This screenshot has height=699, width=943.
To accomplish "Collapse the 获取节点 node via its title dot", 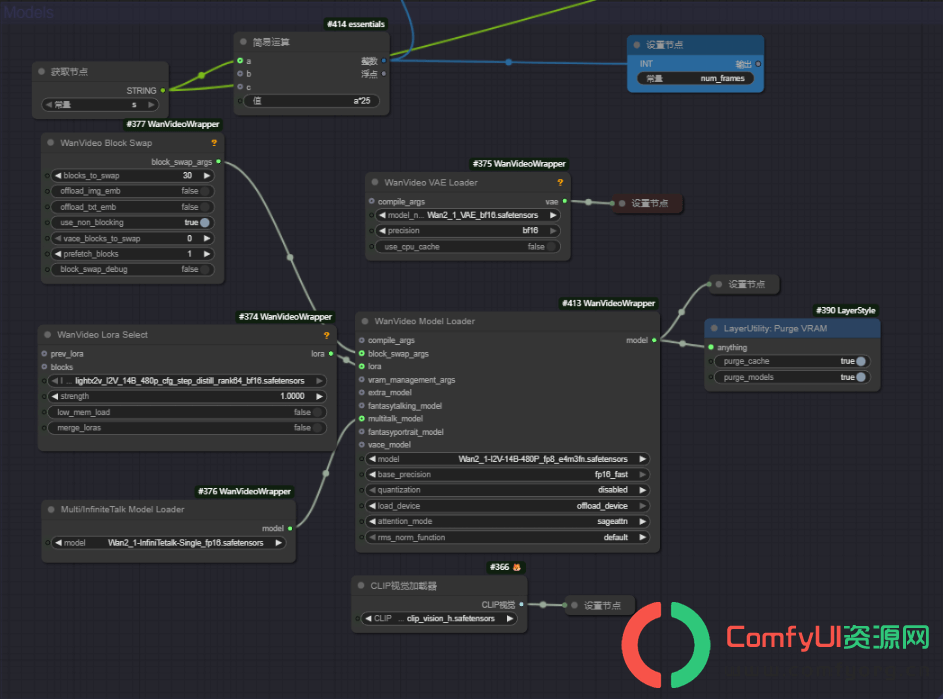I will click(x=41, y=72).
